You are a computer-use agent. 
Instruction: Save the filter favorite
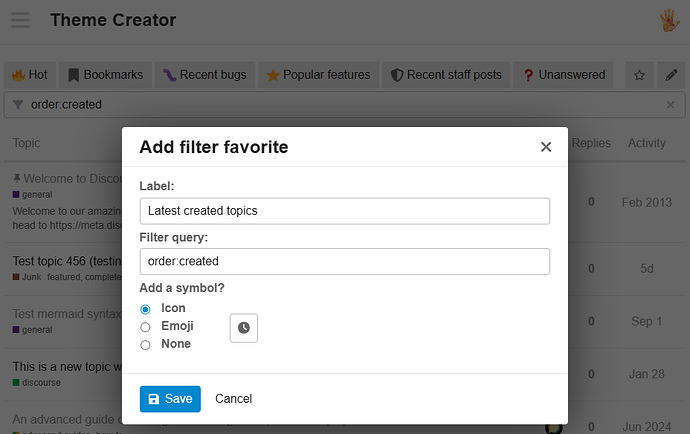tap(170, 399)
